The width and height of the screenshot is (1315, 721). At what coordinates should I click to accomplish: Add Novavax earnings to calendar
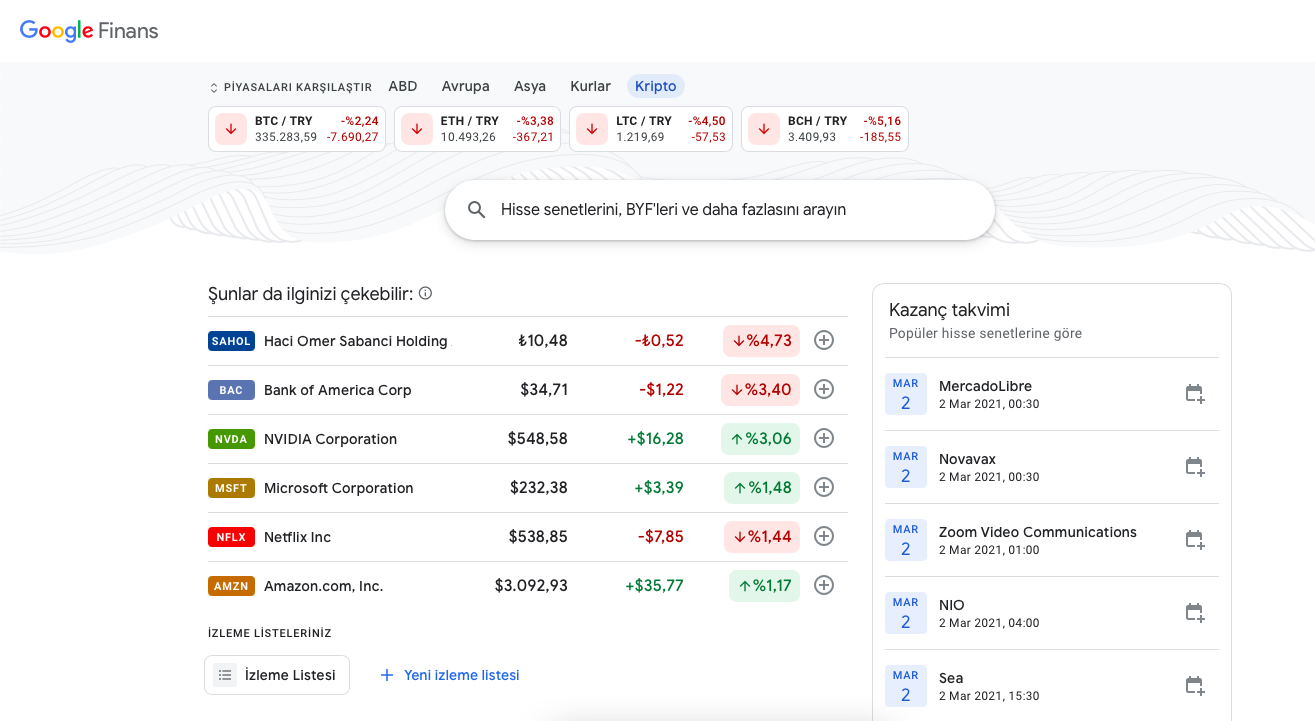coord(1195,467)
